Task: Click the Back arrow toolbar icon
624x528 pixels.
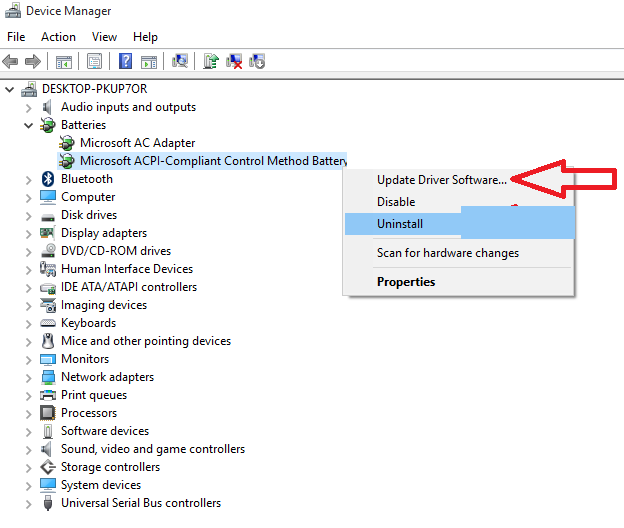Action: pos(10,61)
